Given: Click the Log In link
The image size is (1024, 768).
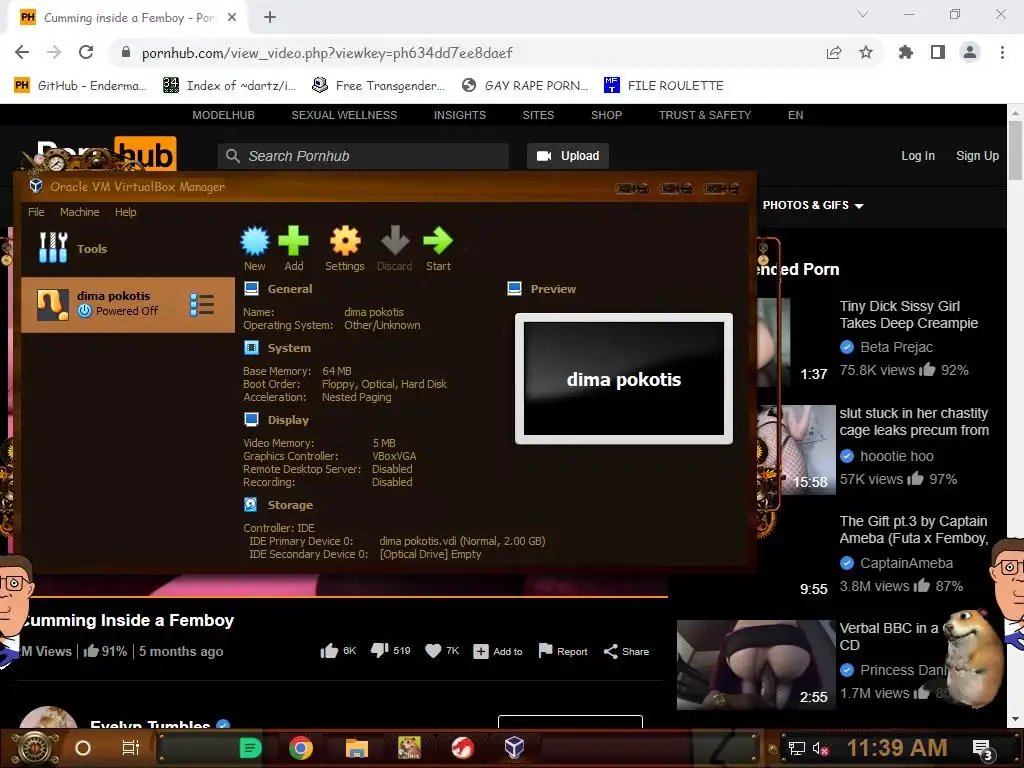Looking at the screenshot, I should [x=918, y=155].
